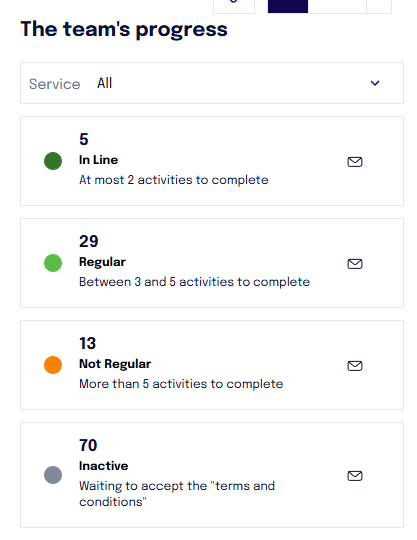
Task: Open the Regular progress card title
Action: click(102, 262)
